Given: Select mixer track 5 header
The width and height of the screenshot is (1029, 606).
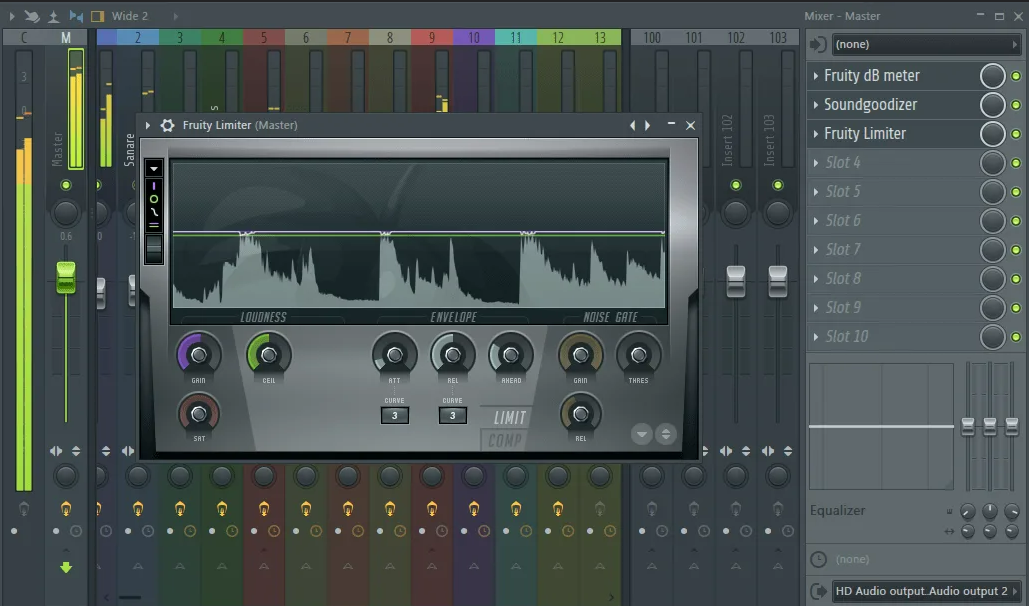Looking at the screenshot, I should 264,37.
